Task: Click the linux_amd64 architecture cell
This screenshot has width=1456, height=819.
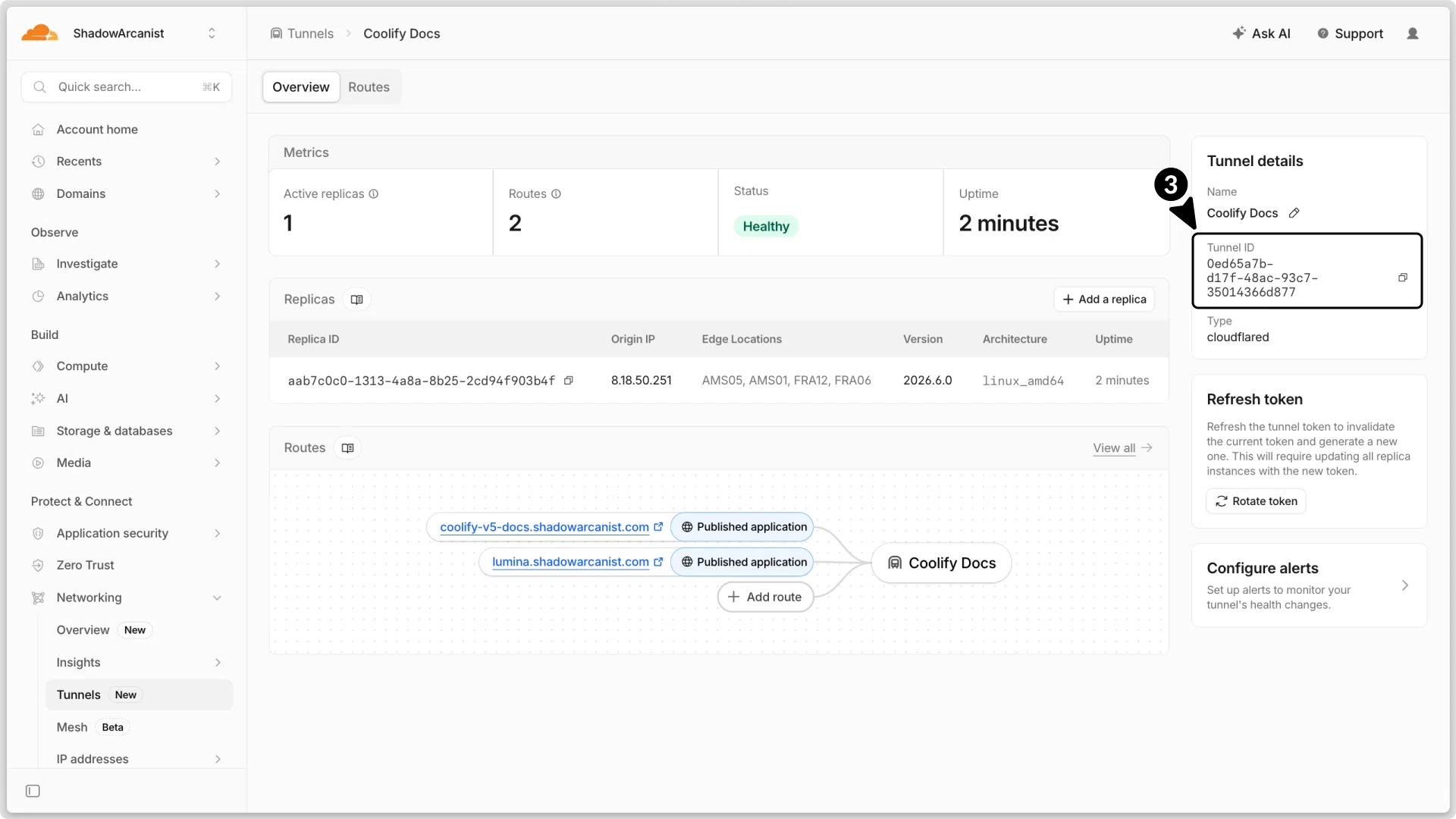Action: tap(1023, 381)
